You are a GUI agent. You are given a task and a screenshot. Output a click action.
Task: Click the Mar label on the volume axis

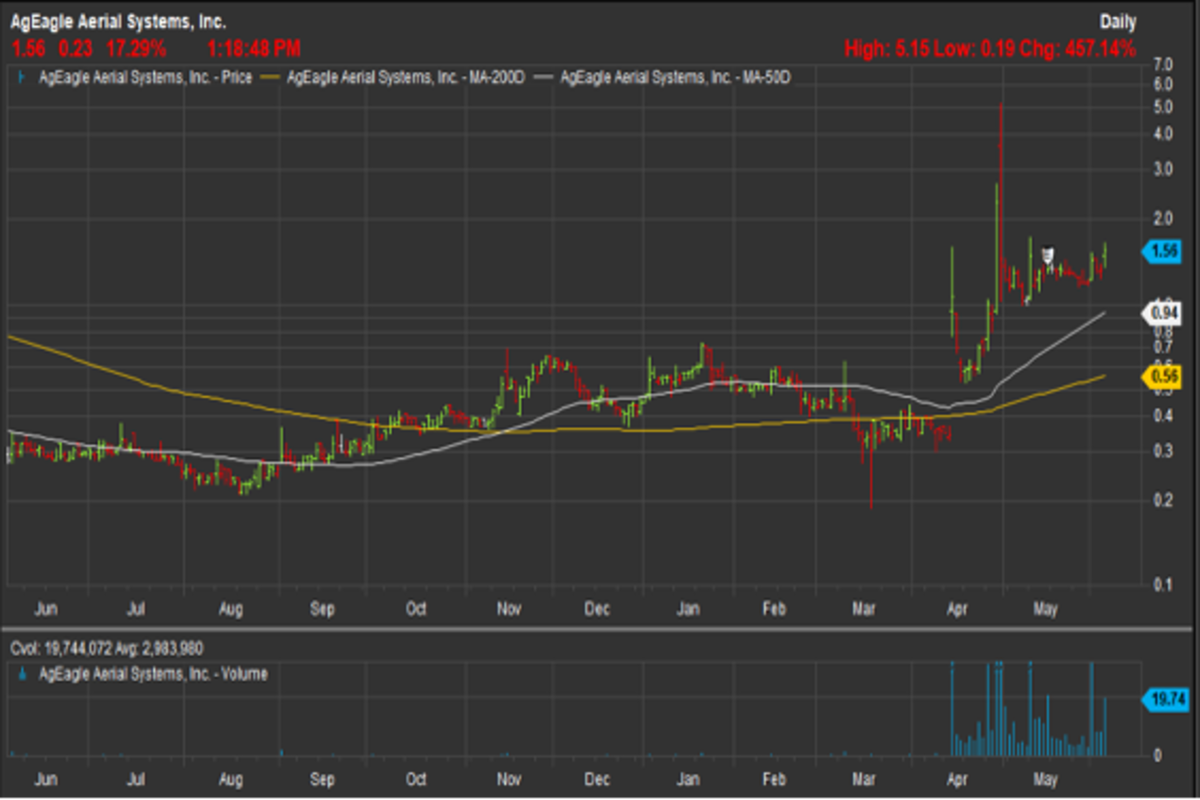[862, 777]
